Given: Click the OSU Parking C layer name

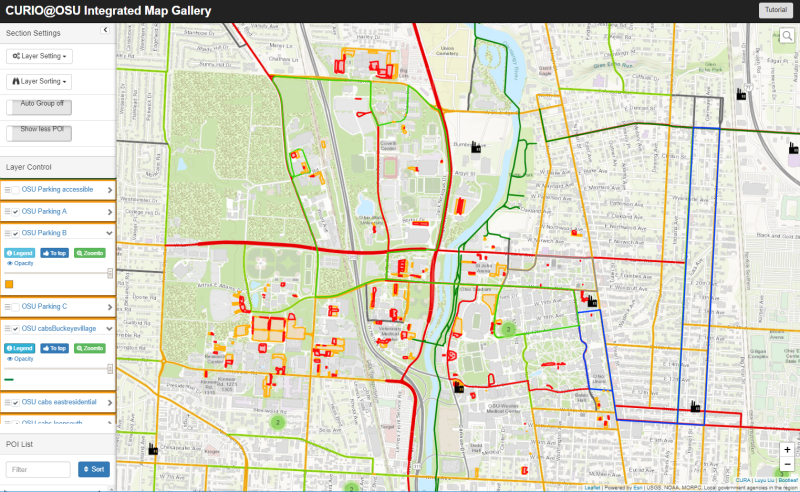Looking at the screenshot, I should (x=44, y=307).
